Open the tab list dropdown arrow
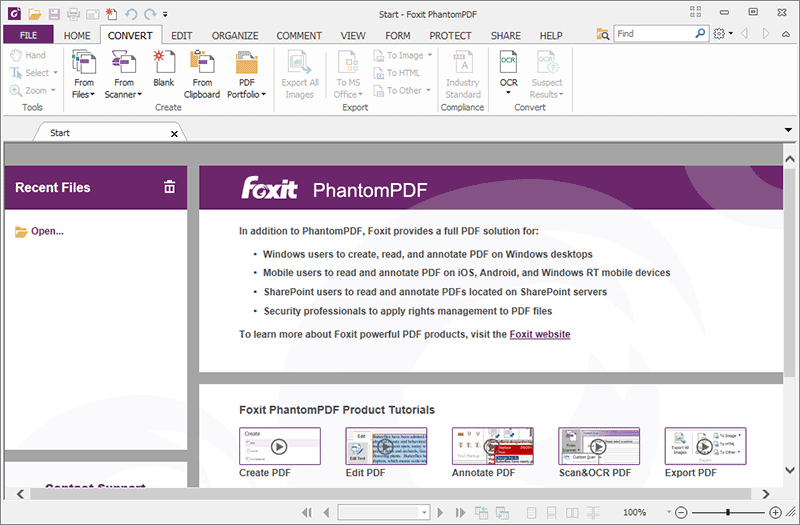The image size is (800, 525). pyautogui.click(x=788, y=130)
